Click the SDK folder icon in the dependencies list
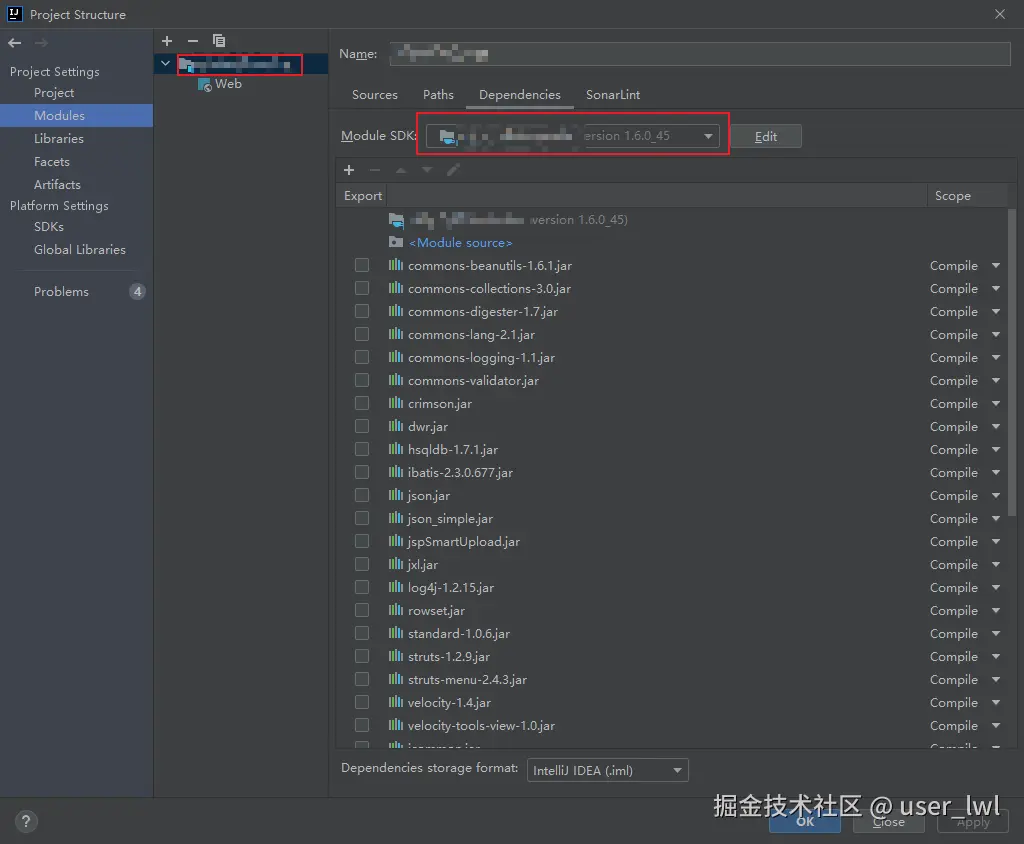Image resolution: width=1024 pixels, height=844 pixels. click(396, 220)
